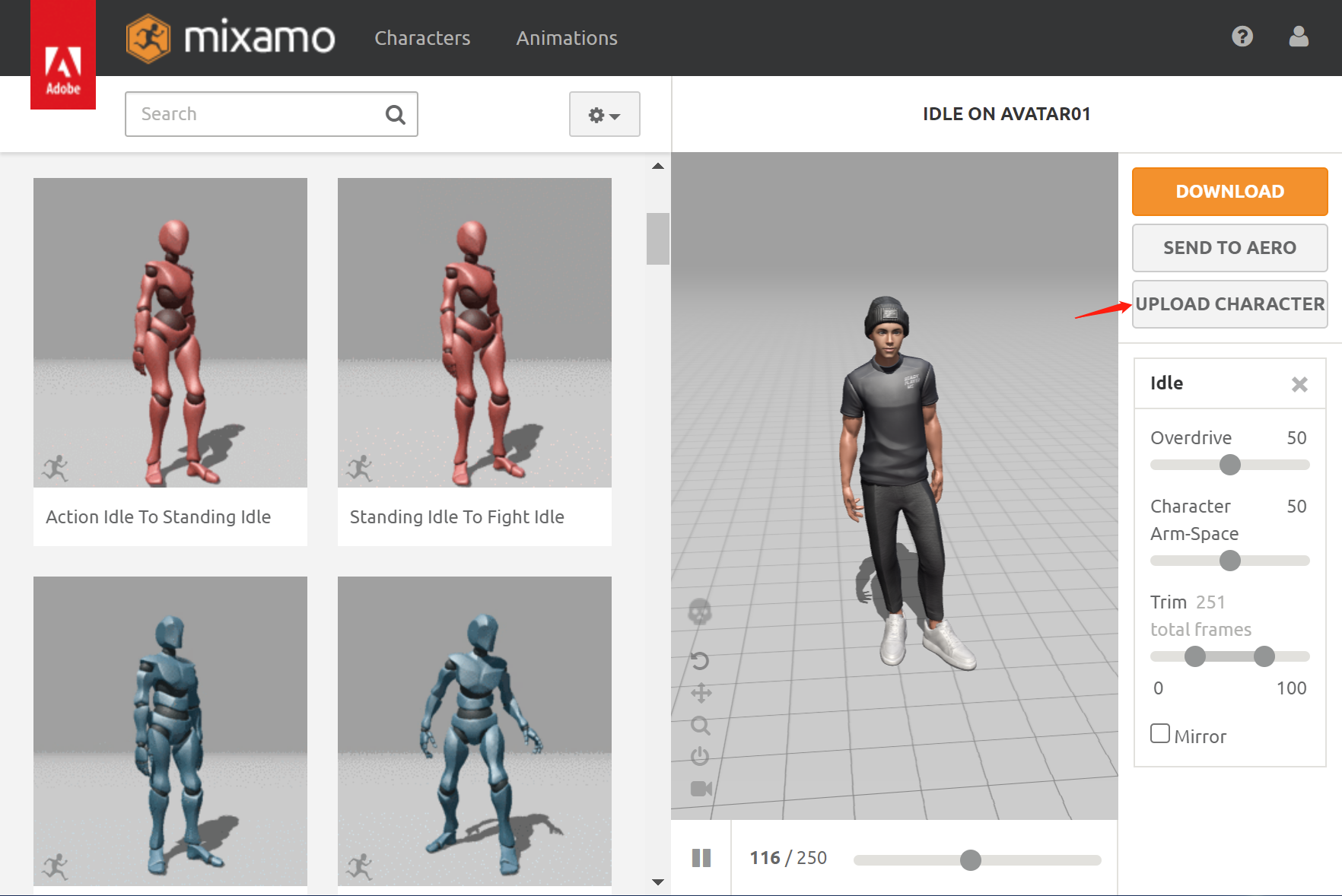Open the search magnifier in search bar
Screen dimensions: 1342x896
pyautogui.click(x=395, y=114)
